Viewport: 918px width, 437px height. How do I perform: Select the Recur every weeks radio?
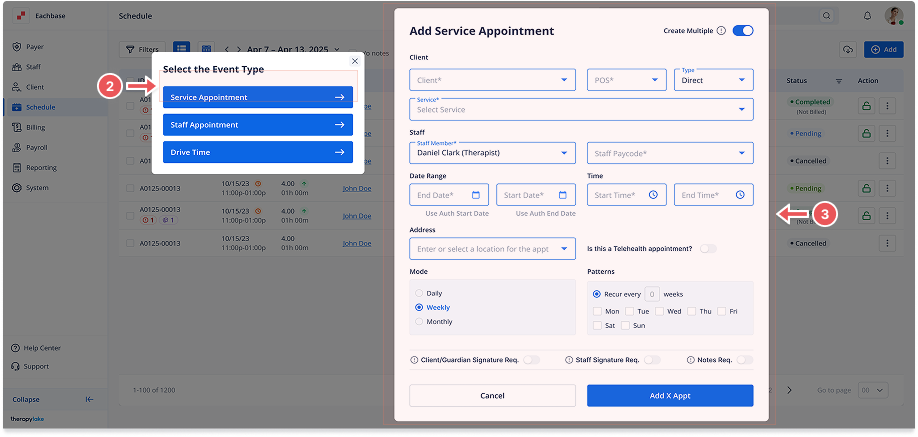[597, 294]
